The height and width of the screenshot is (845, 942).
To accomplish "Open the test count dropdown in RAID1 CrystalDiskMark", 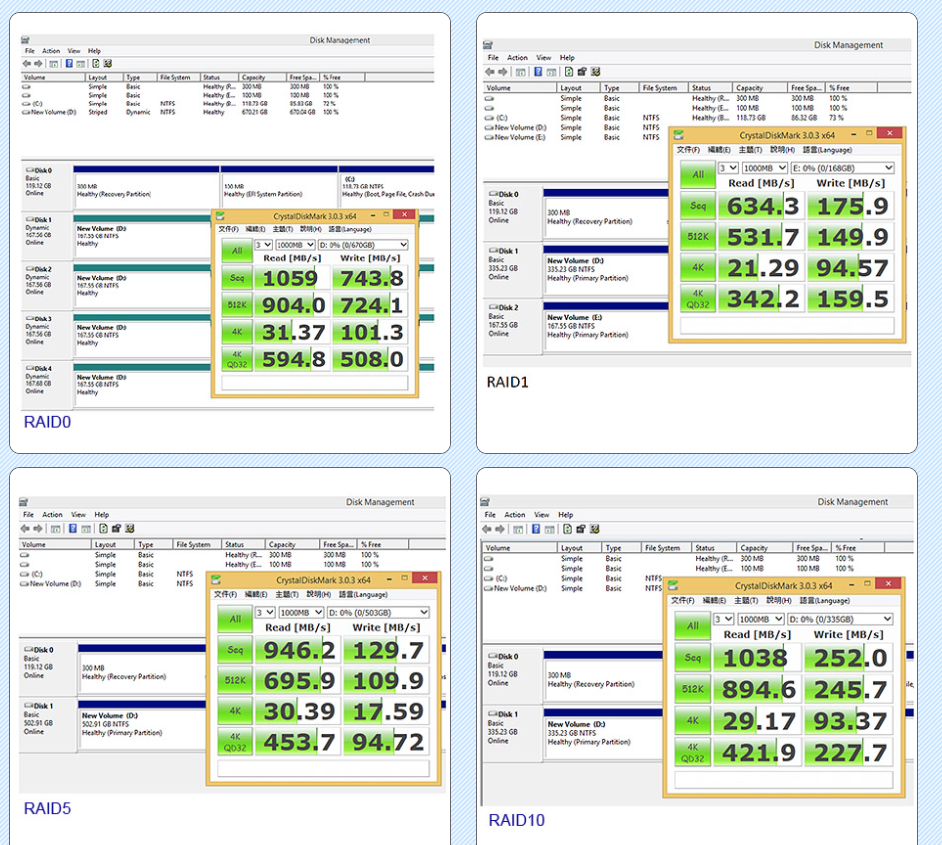I will [x=728, y=168].
